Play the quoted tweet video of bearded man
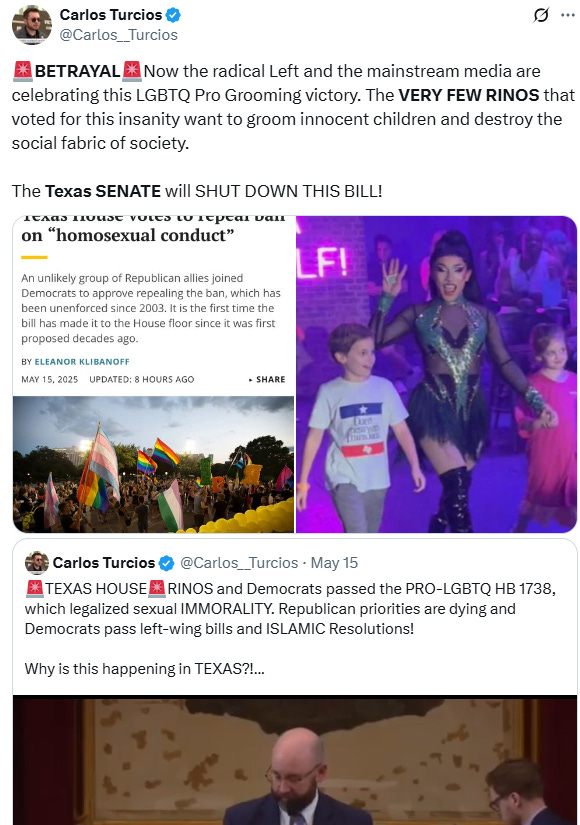This screenshot has height=825, width=580. click(295, 760)
